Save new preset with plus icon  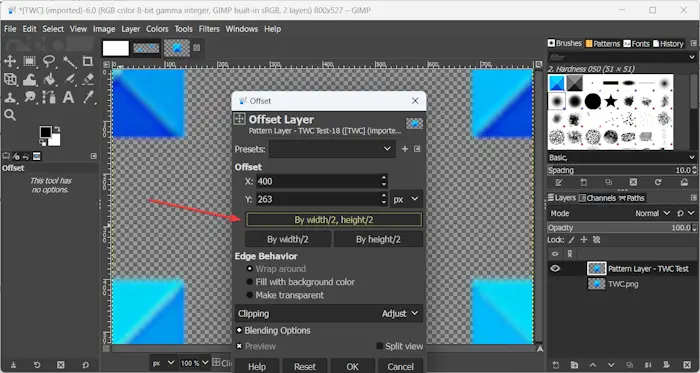[x=405, y=149]
